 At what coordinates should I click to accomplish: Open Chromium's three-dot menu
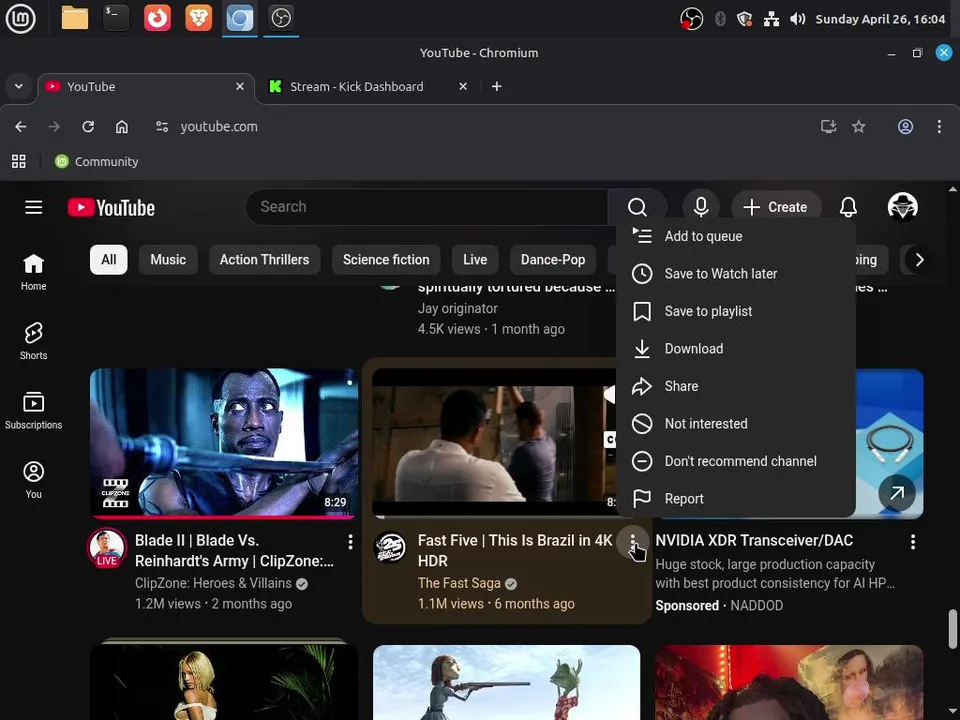(x=939, y=127)
